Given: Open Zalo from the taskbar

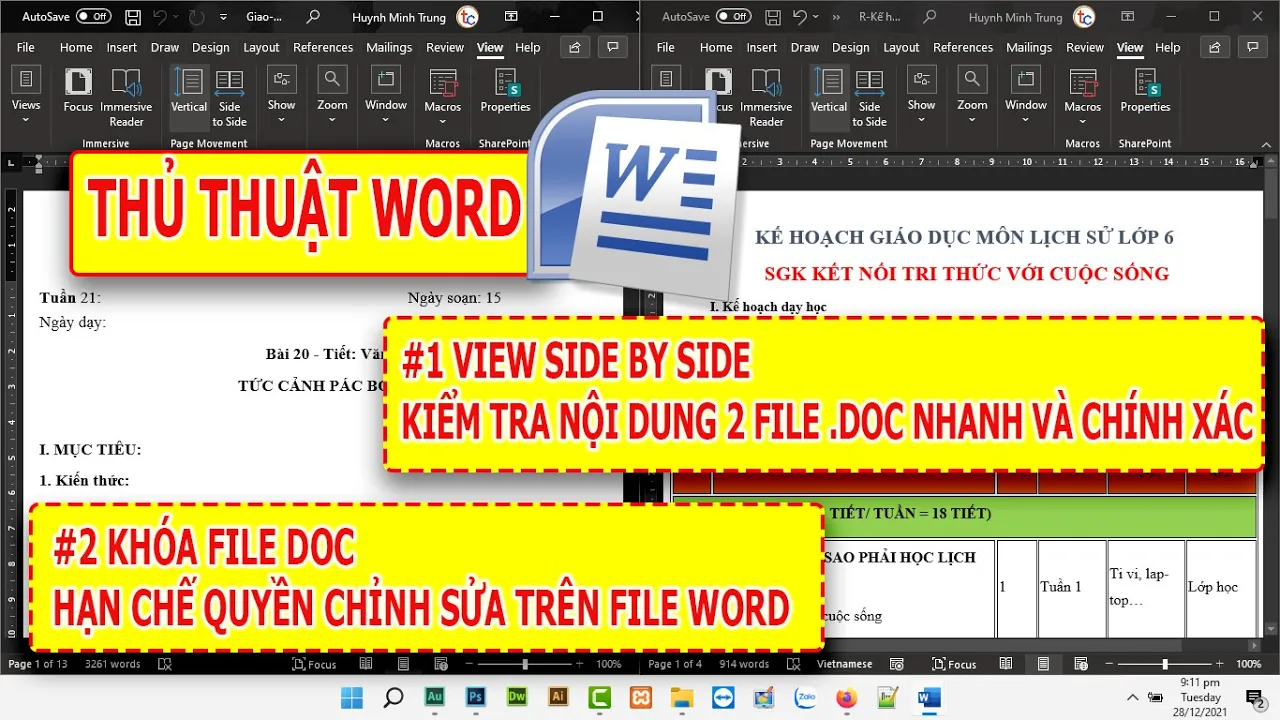Looking at the screenshot, I should point(805,697).
